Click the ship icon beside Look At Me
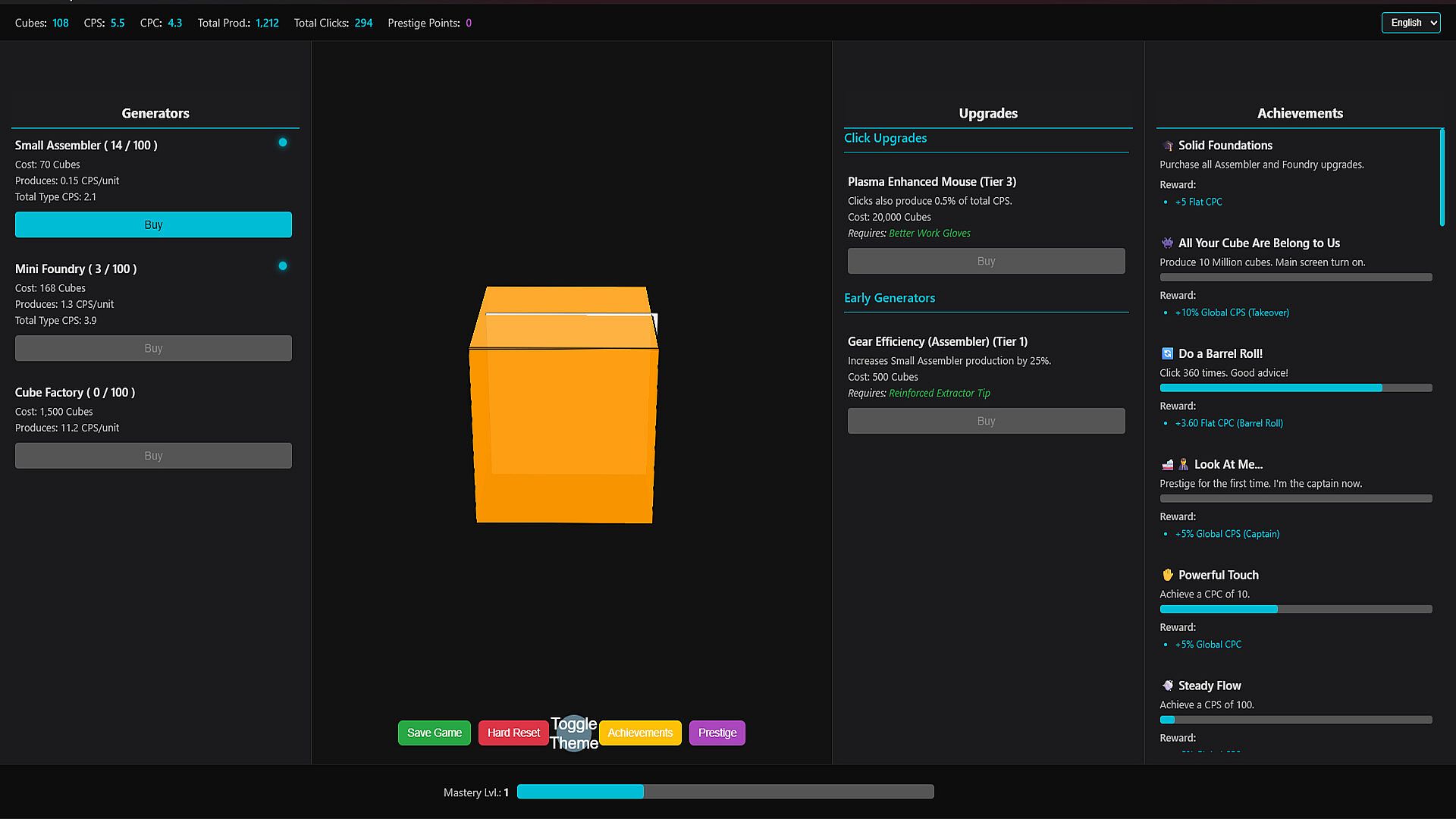The width and height of the screenshot is (1456, 819). [1168, 465]
